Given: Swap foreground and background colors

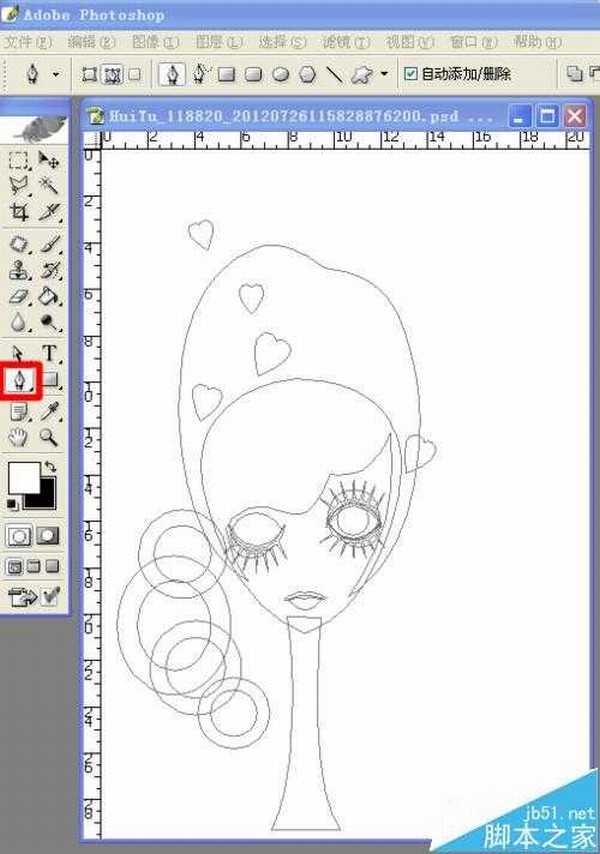Looking at the screenshot, I should (51, 467).
